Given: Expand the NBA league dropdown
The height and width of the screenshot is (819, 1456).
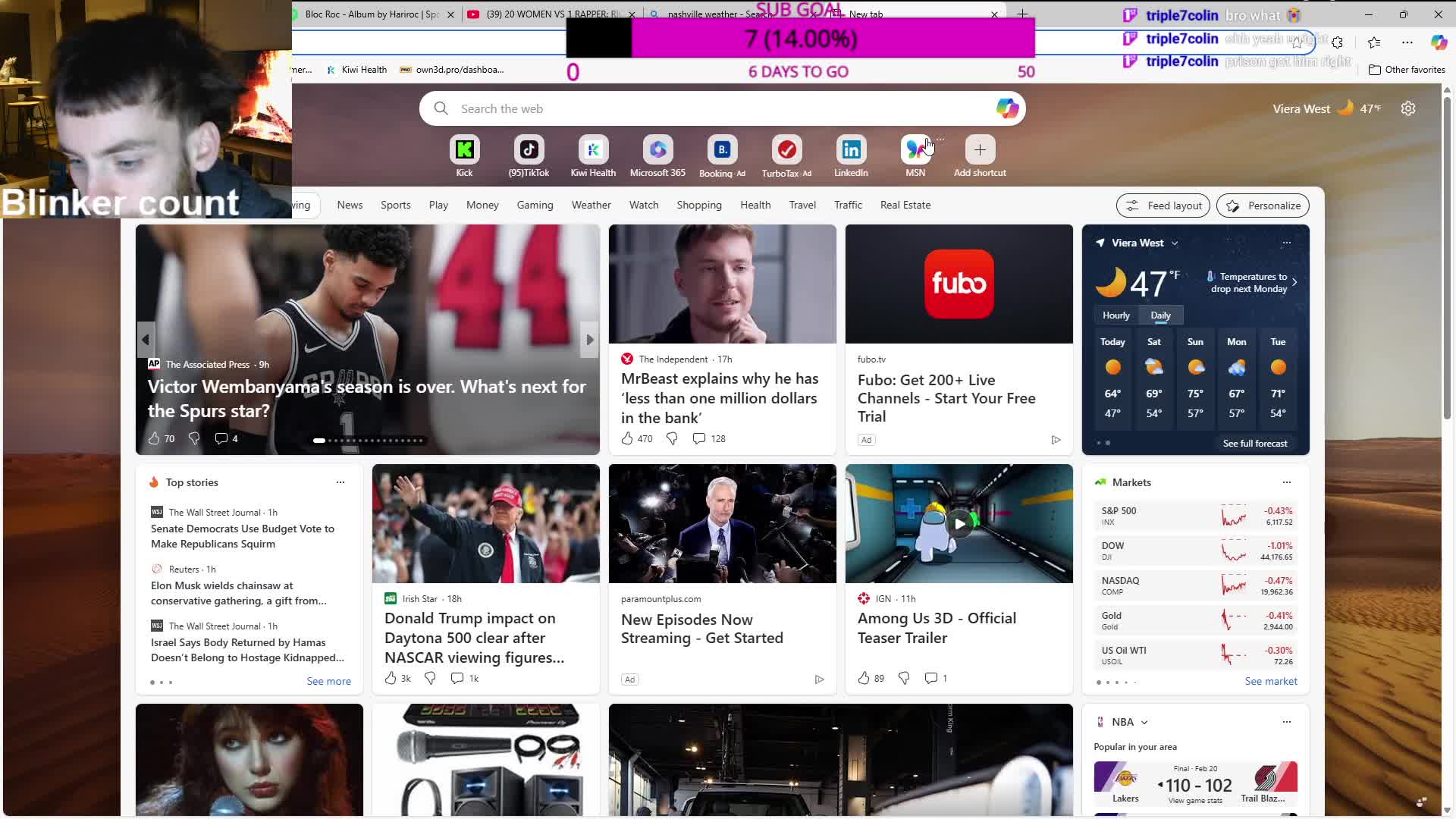Looking at the screenshot, I should [1144, 723].
